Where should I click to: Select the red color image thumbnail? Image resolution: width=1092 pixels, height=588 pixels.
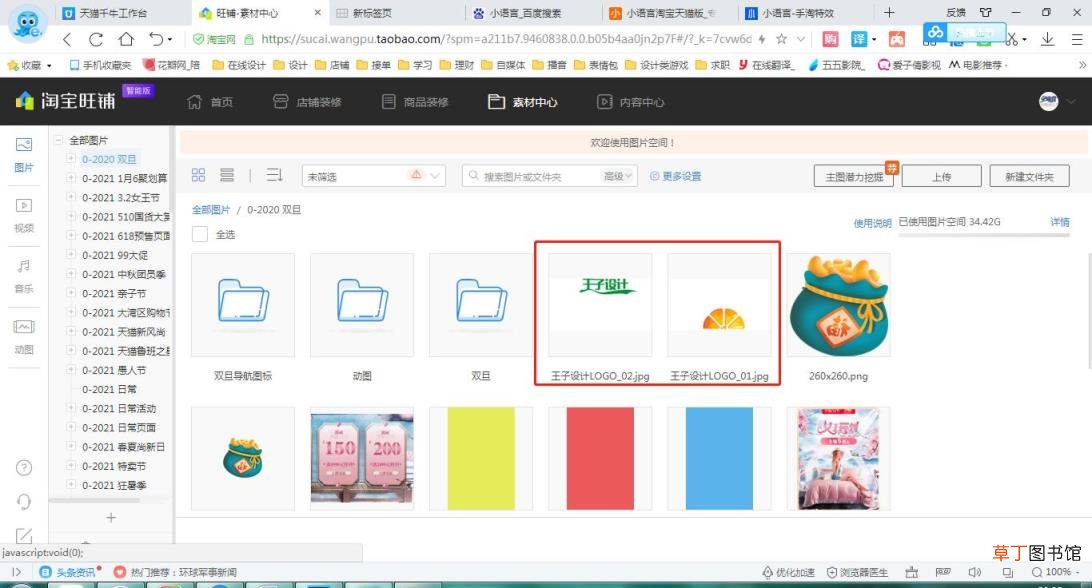click(x=600, y=458)
